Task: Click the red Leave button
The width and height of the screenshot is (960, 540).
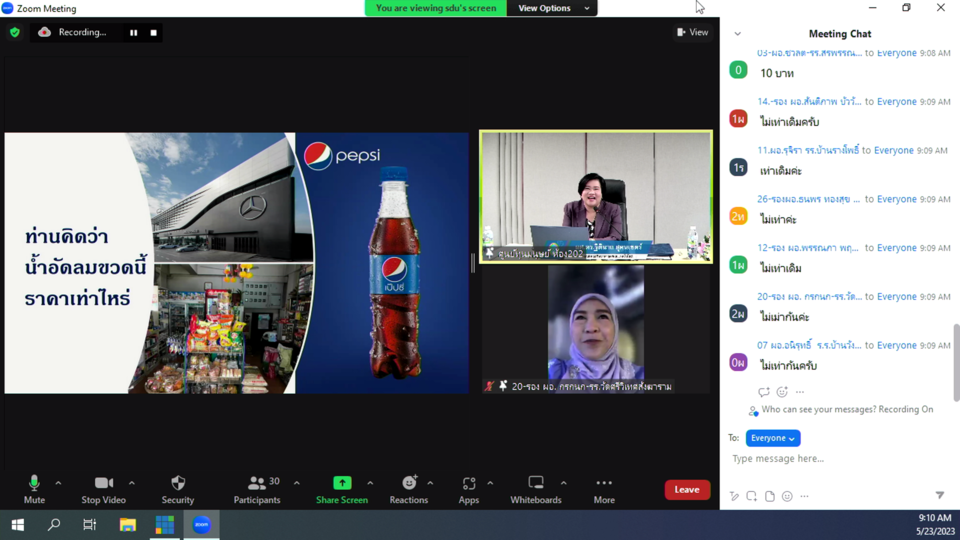Action: pyautogui.click(x=687, y=489)
